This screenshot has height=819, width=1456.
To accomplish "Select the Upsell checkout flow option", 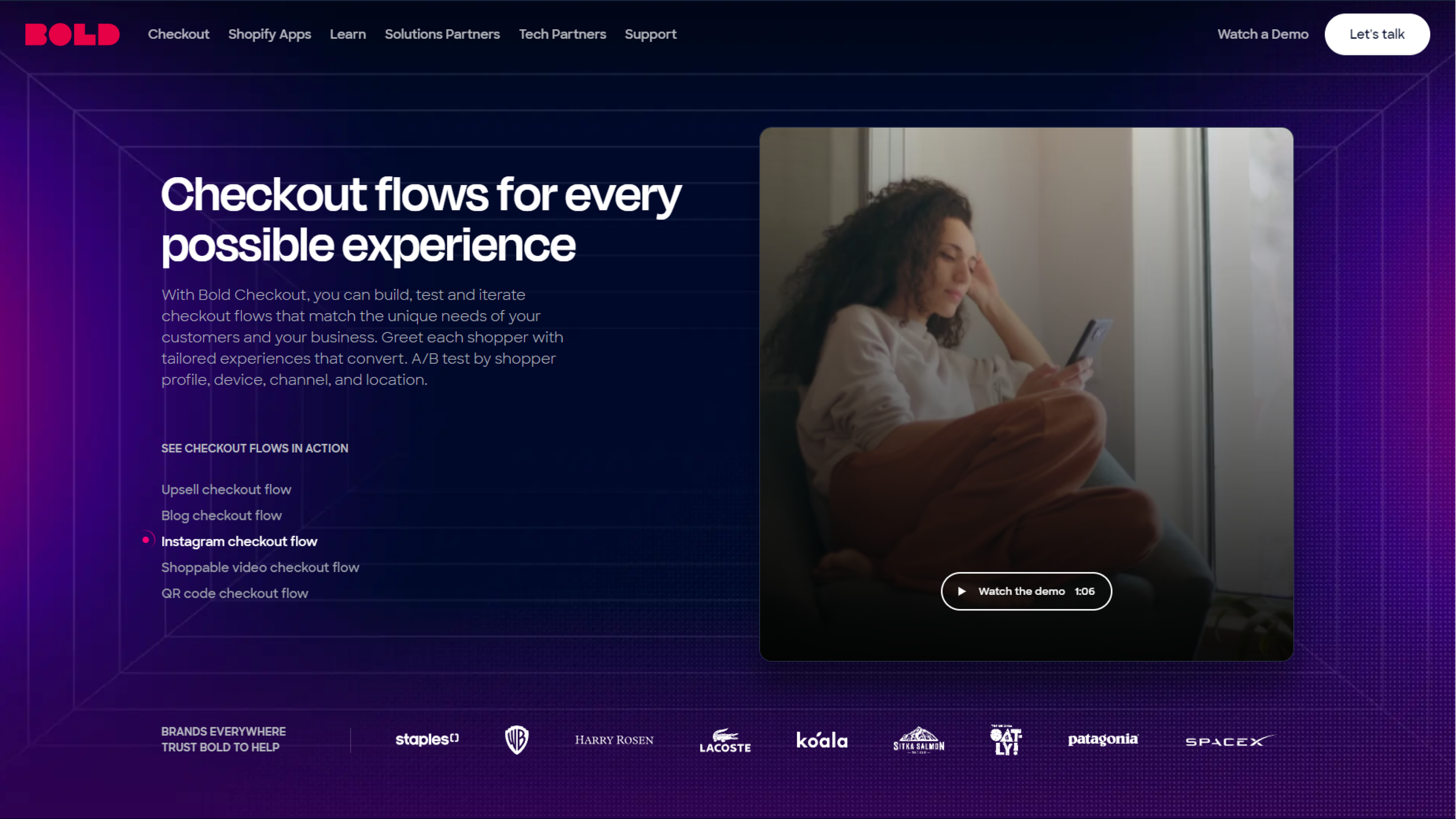I will [x=226, y=490].
